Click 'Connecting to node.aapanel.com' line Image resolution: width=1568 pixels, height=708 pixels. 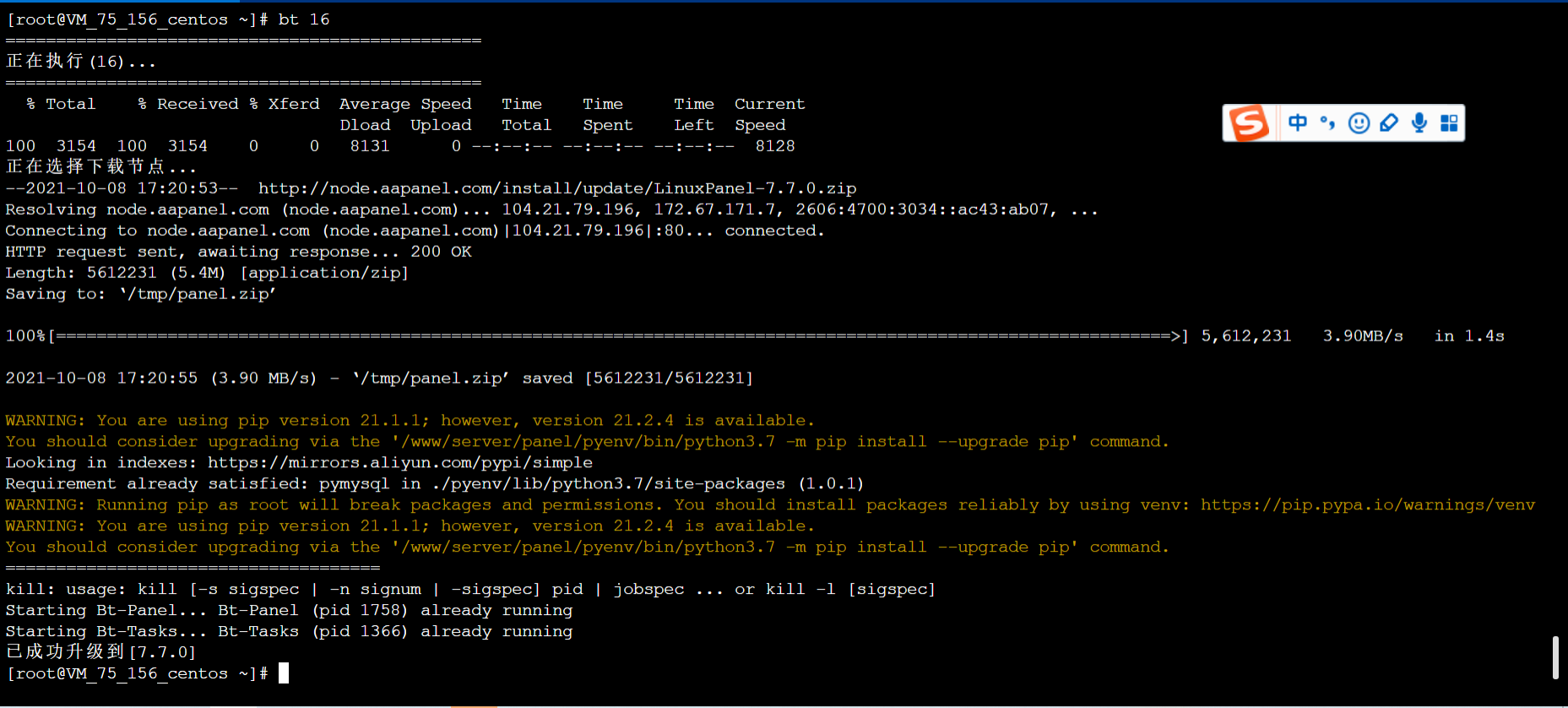point(415,231)
